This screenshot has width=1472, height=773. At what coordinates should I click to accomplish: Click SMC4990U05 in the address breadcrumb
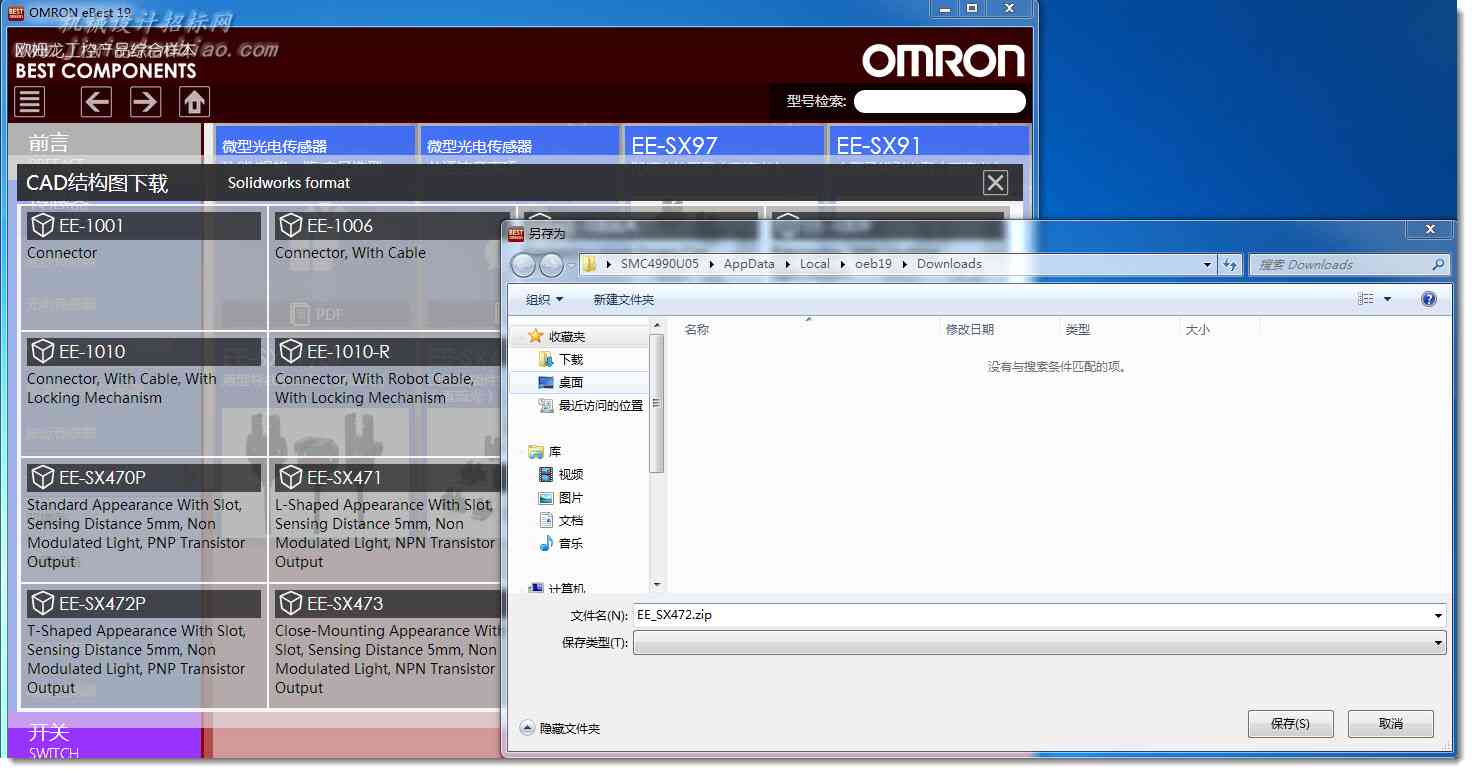[x=660, y=264]
